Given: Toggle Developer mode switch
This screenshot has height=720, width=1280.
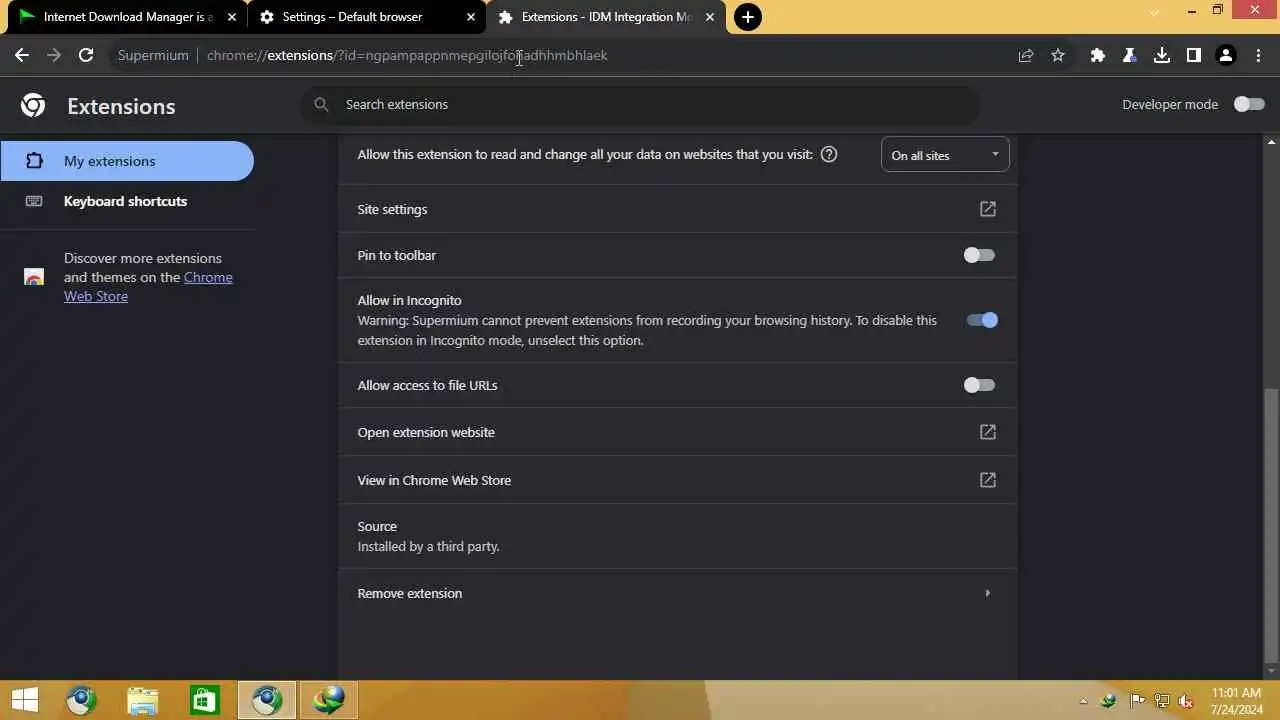Looking at the screenshot, I should pyautogui.click(x=1249, y=104).
